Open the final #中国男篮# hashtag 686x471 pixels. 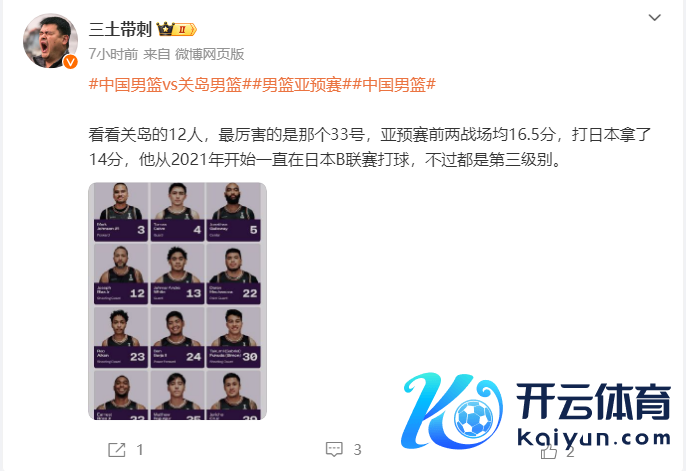pyautogui.click(x=394, y=84)
